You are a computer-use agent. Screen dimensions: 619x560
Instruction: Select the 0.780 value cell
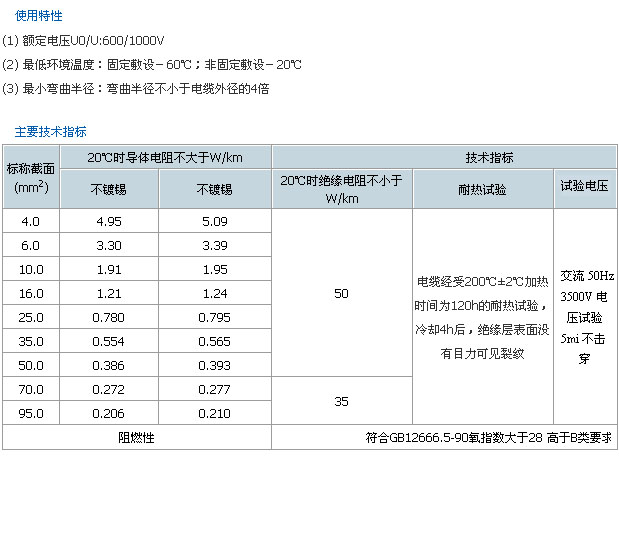pyautogui.click(x=109, y=317)
